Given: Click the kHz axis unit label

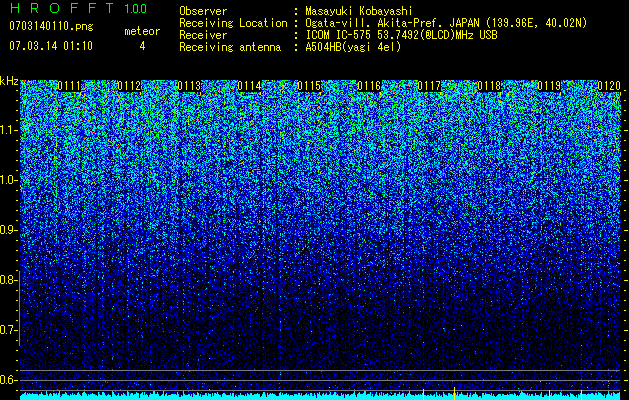Looking at the screenshot, I should (x=9, y=81).
